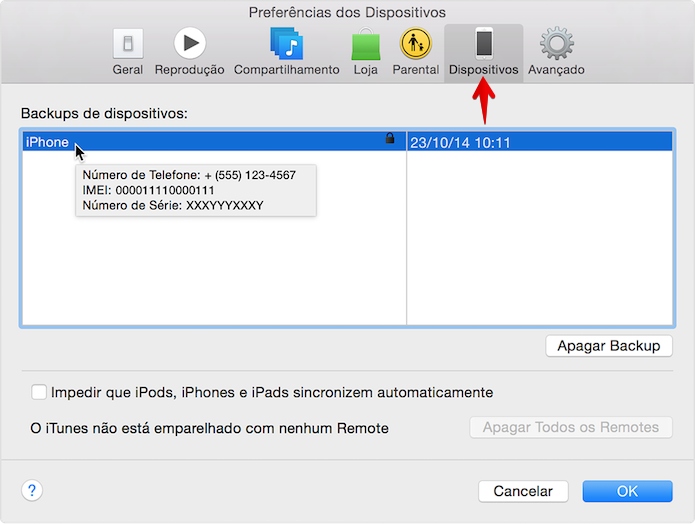Open the Avançado gear icon
The width and height of the screenshot is (695, 524).
(x=557, y=43)
